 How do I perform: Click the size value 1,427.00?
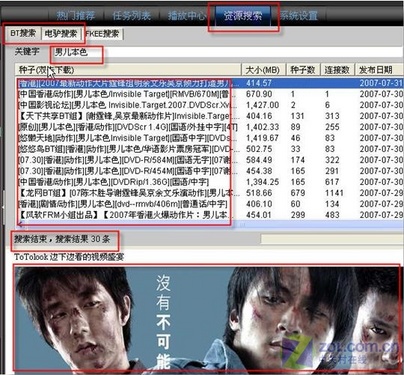pos(262,105)
